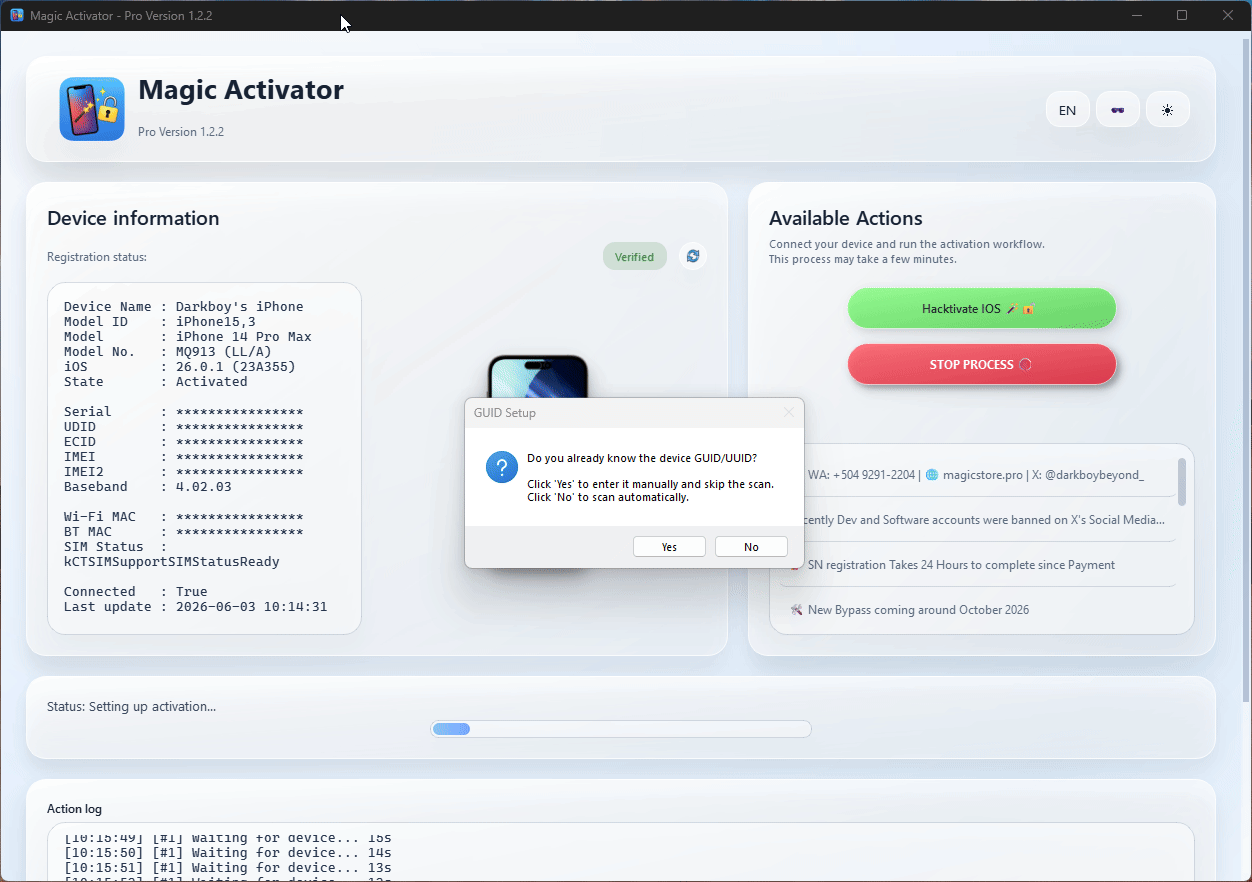Click the main window vertical scrollbar
Viewport: 1252px width, 882px height.
[x=1246, y=370]
